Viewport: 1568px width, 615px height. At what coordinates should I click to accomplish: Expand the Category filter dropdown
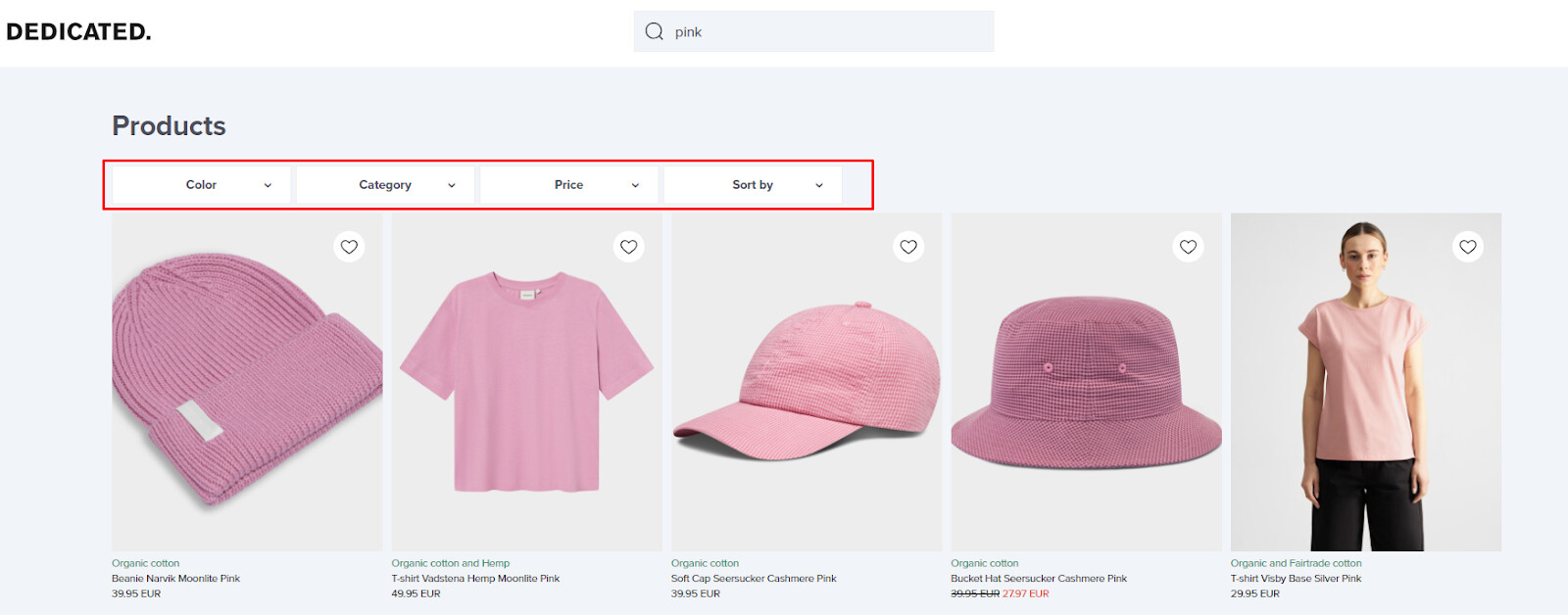pos(385,185)
